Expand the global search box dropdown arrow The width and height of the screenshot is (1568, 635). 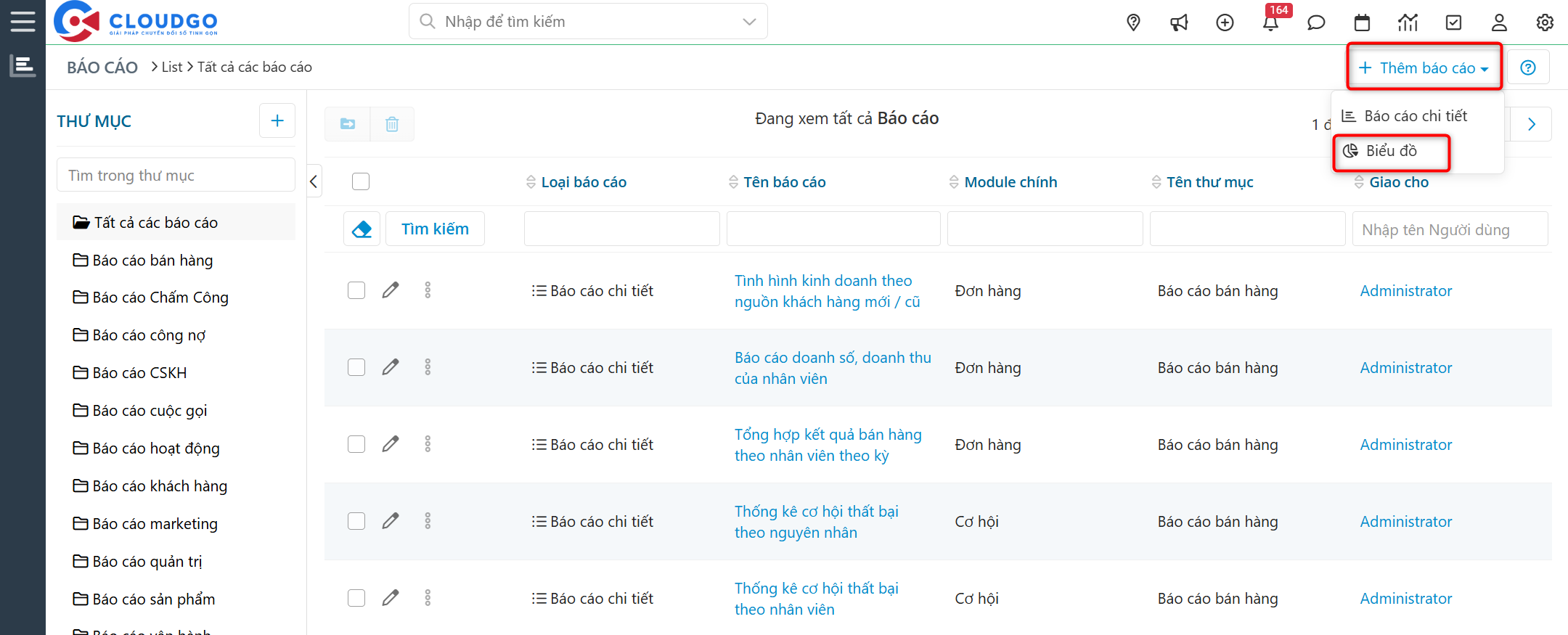pyautogui.click(x=749, y=22)
